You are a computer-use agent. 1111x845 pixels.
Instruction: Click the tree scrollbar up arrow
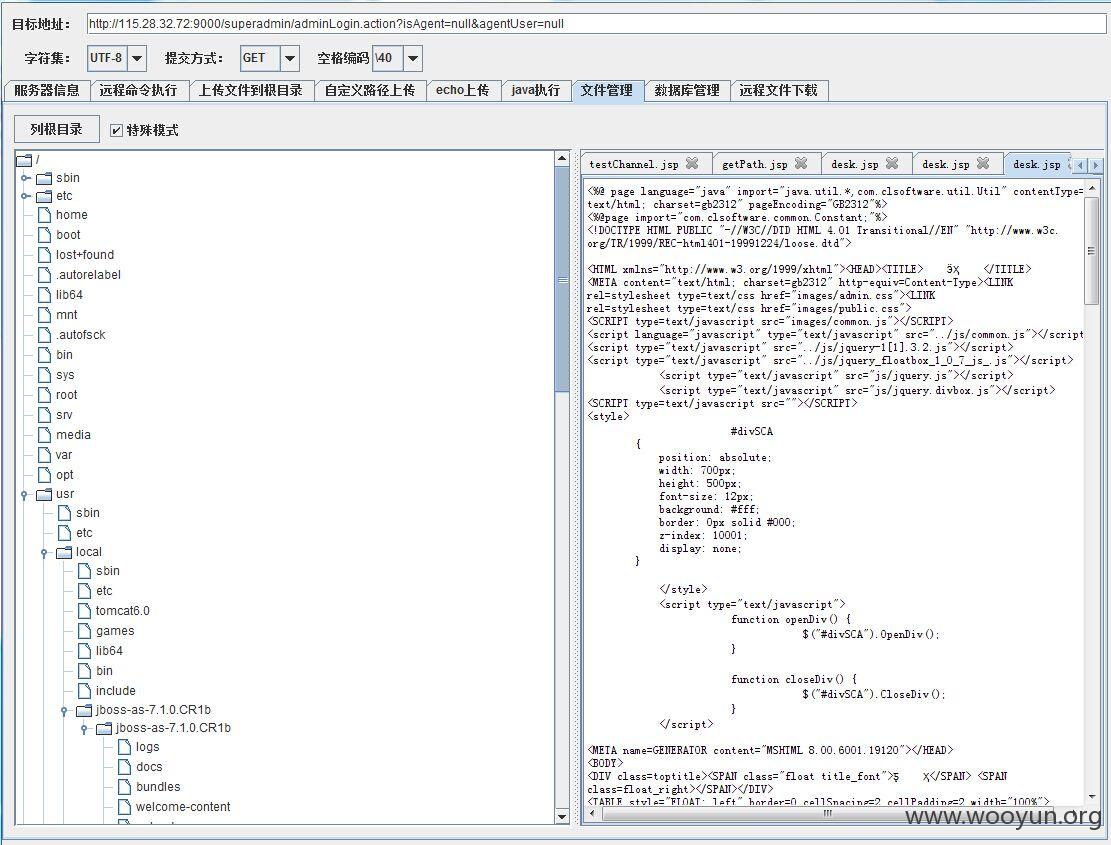click(x=563, y=159)
